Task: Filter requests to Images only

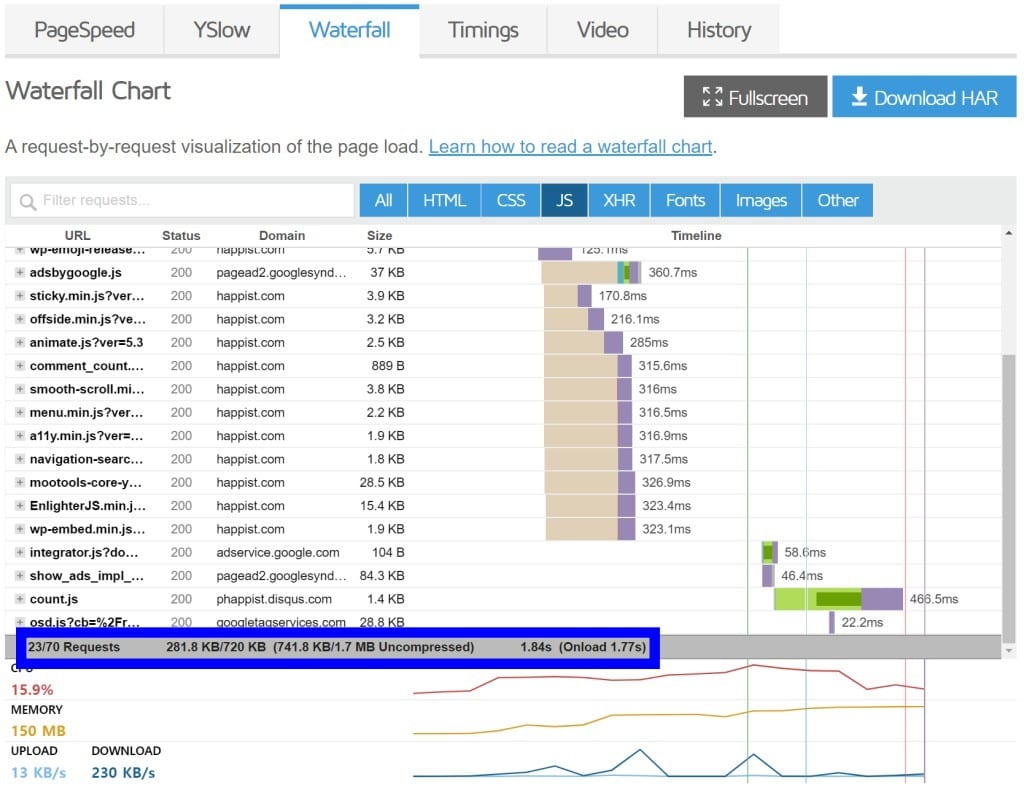Action: click(761, 200)
